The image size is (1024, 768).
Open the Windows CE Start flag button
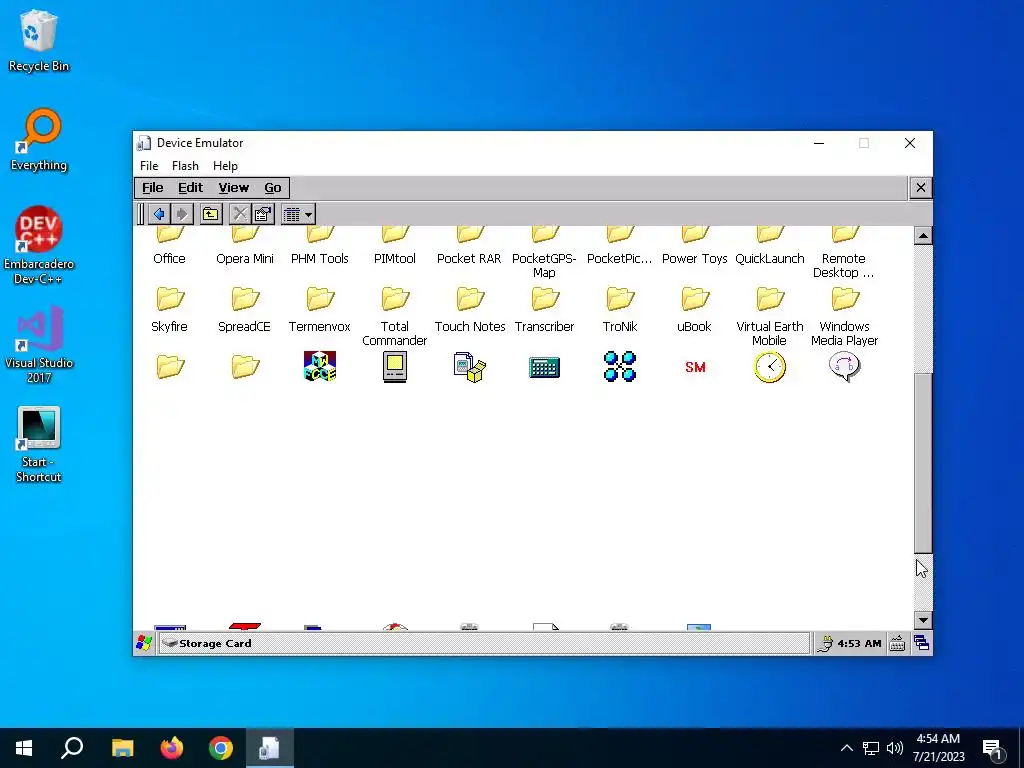click(x=144, y=643)
